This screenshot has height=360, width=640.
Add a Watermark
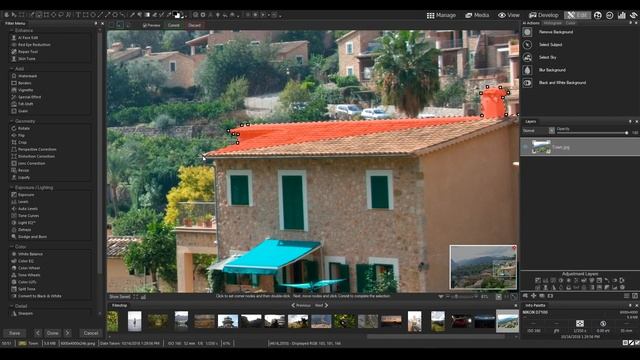24,76
